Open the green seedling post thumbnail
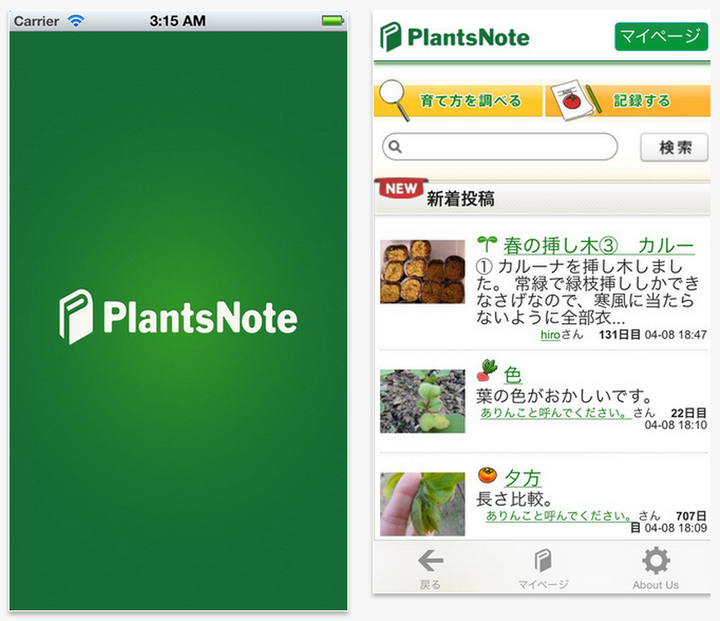The width and height of the screenshot is (720, 621). pos(422,401)
